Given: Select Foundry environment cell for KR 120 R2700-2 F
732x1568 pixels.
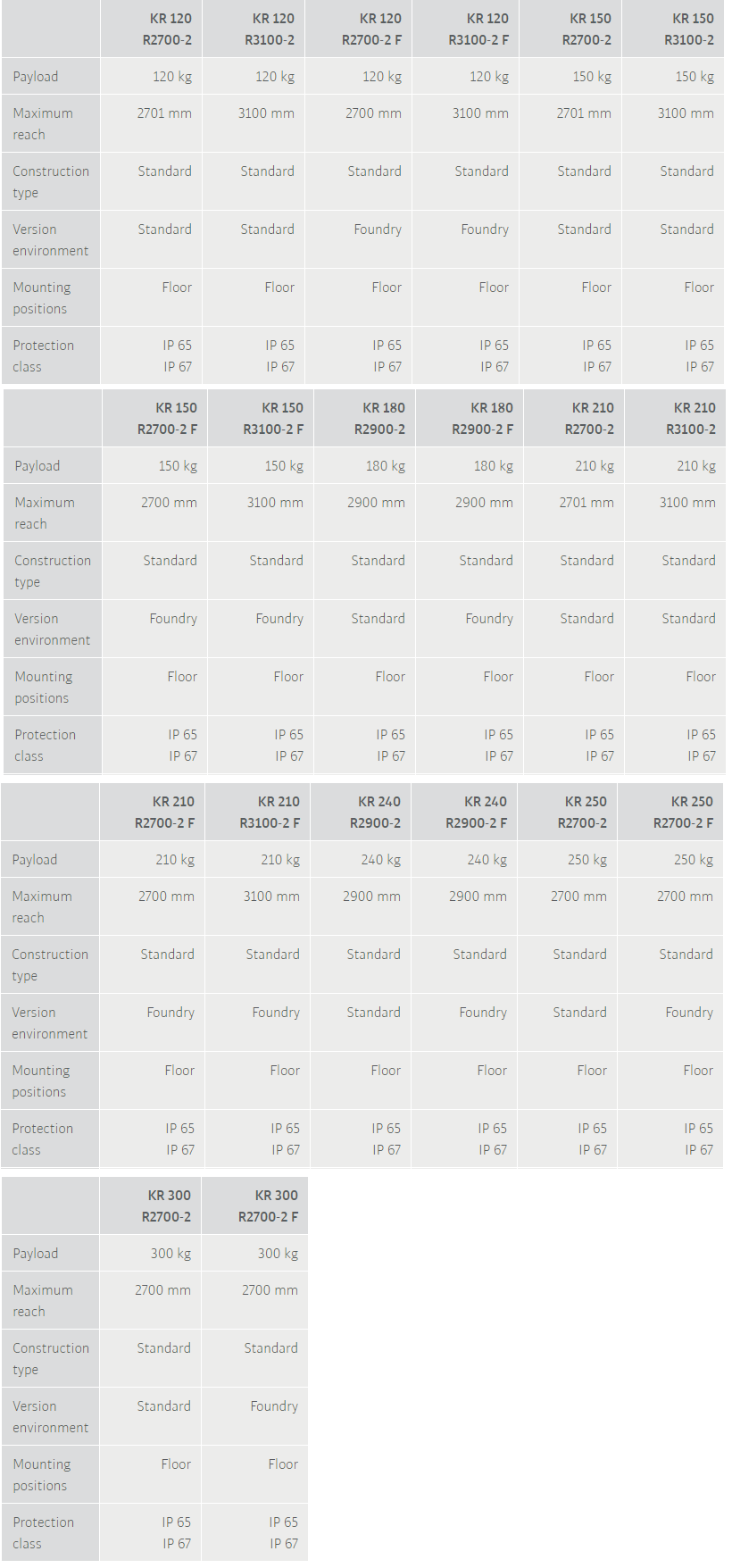Looking at the screenshot, I should pyautogui.click(x=377, y=229).
